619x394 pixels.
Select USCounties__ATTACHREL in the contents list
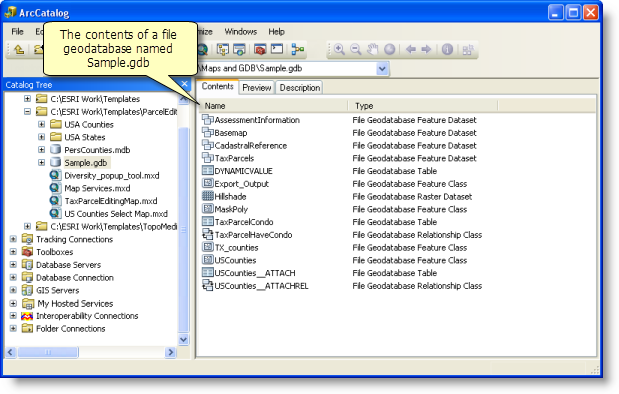point(261,286)
